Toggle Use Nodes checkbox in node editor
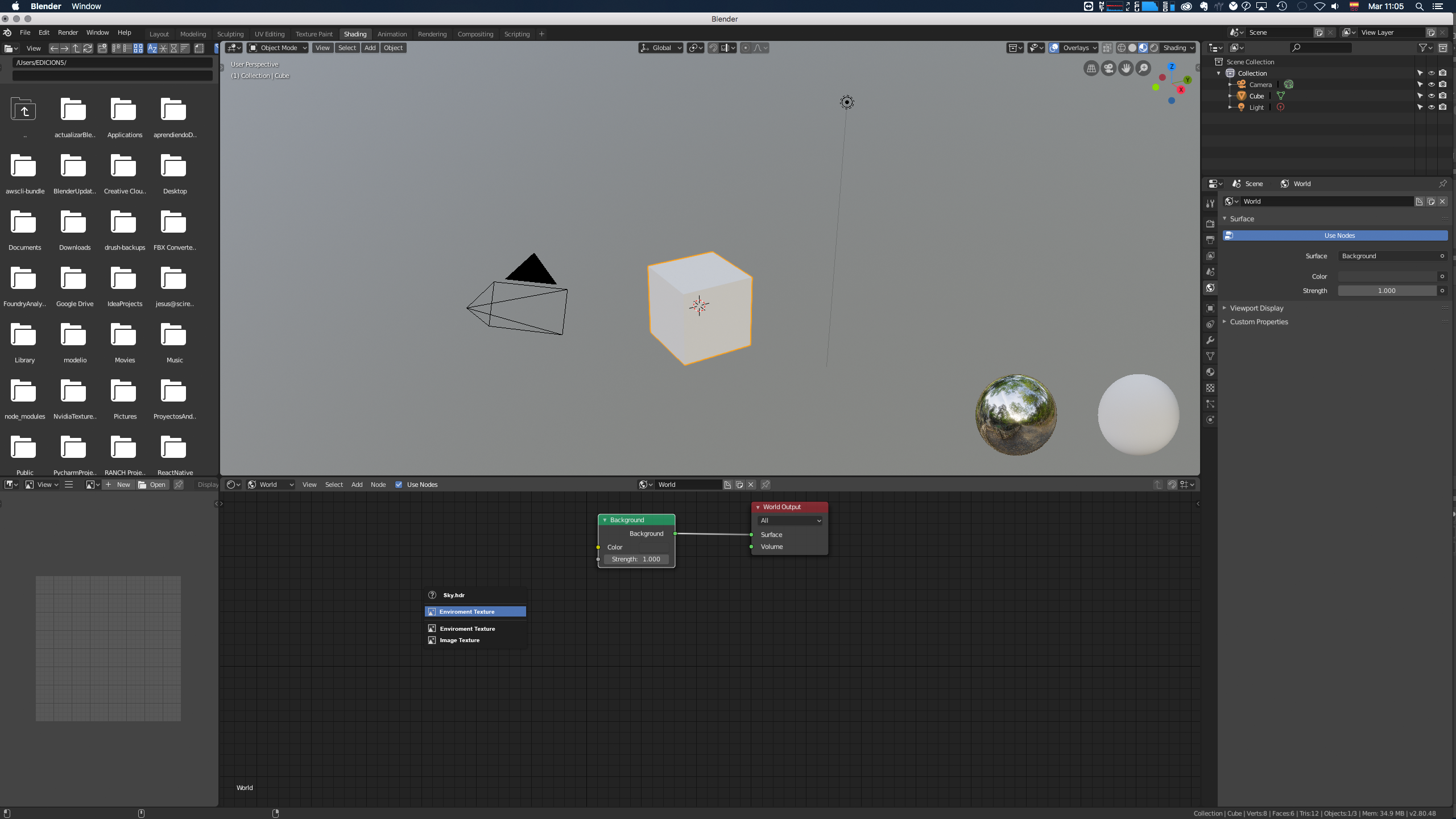The width and height of the screenshot is (1456, 819). [399, 485]
